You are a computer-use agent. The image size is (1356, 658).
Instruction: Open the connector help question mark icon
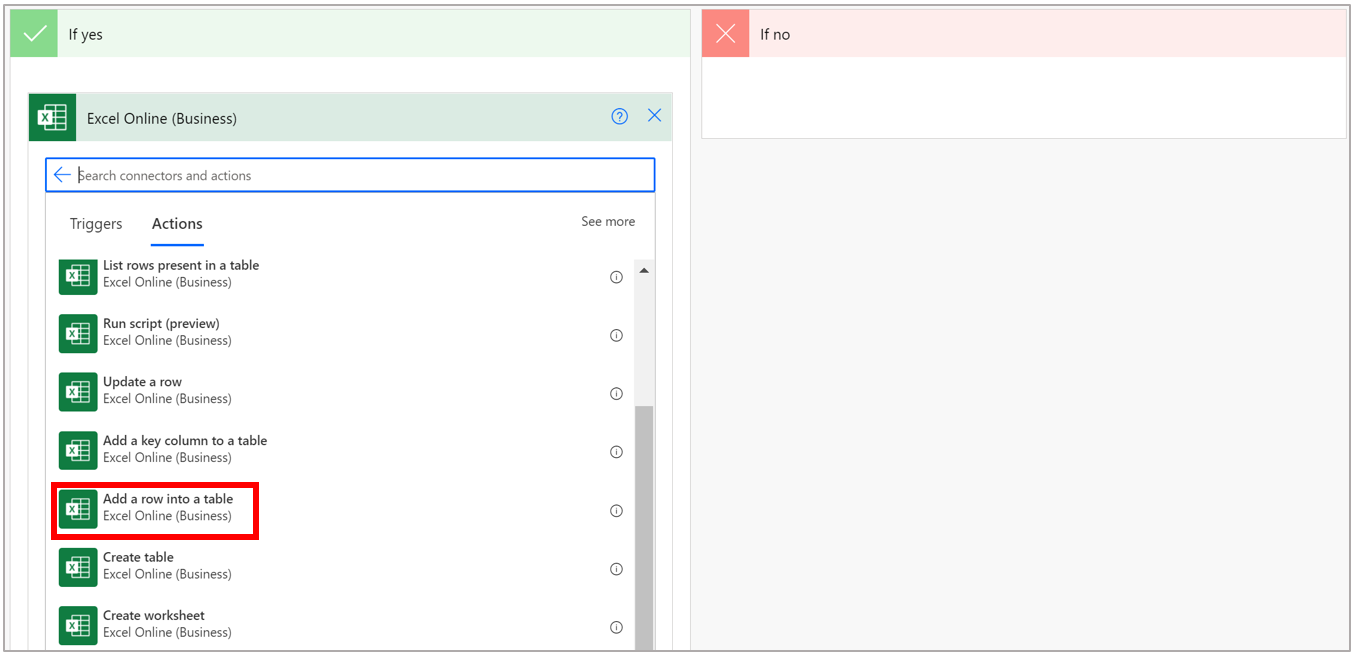coord(619,116)
